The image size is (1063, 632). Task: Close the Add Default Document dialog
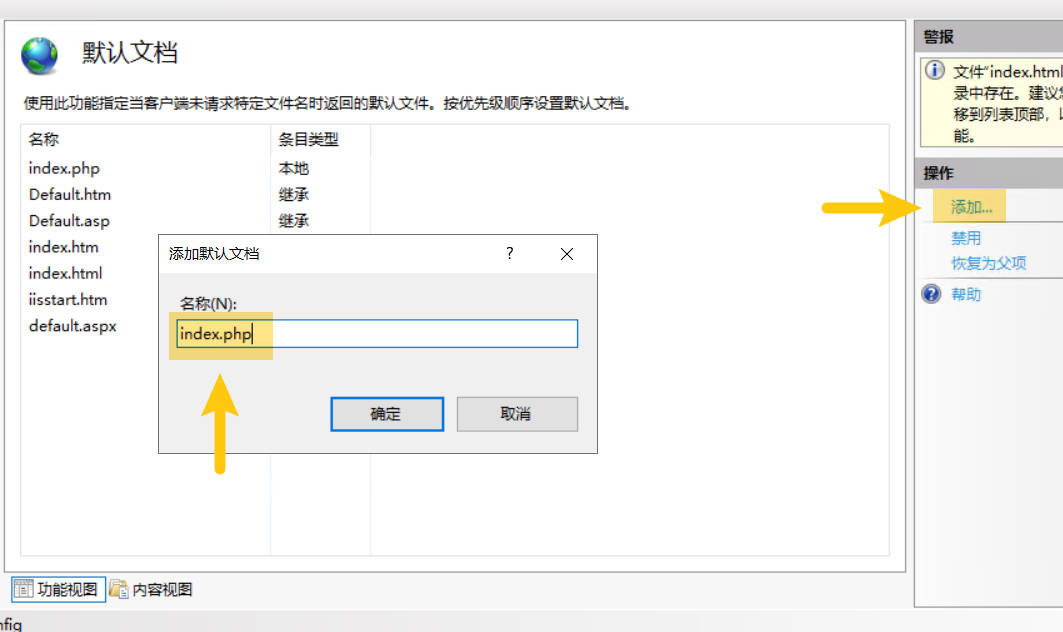click(x=567, y=254)
